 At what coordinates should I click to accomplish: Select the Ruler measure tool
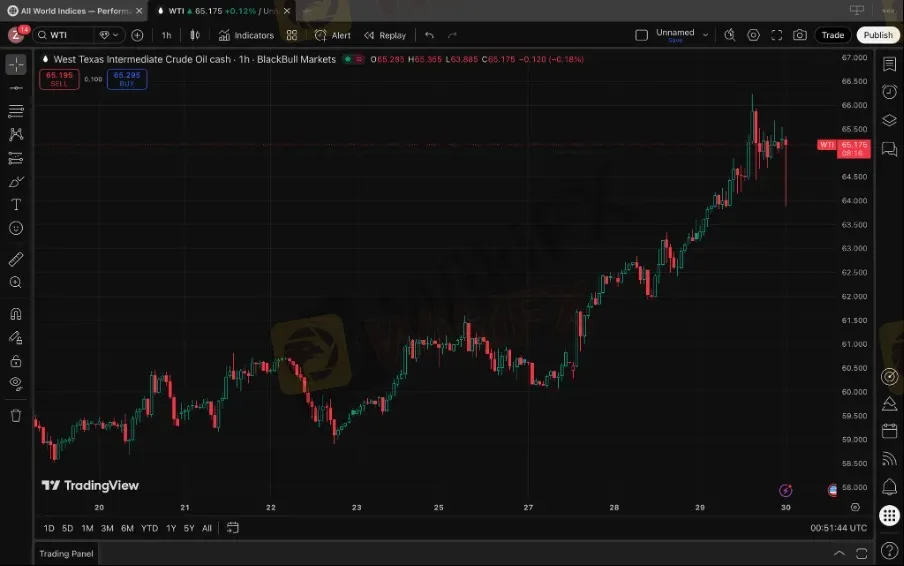(x=16, y=259)
